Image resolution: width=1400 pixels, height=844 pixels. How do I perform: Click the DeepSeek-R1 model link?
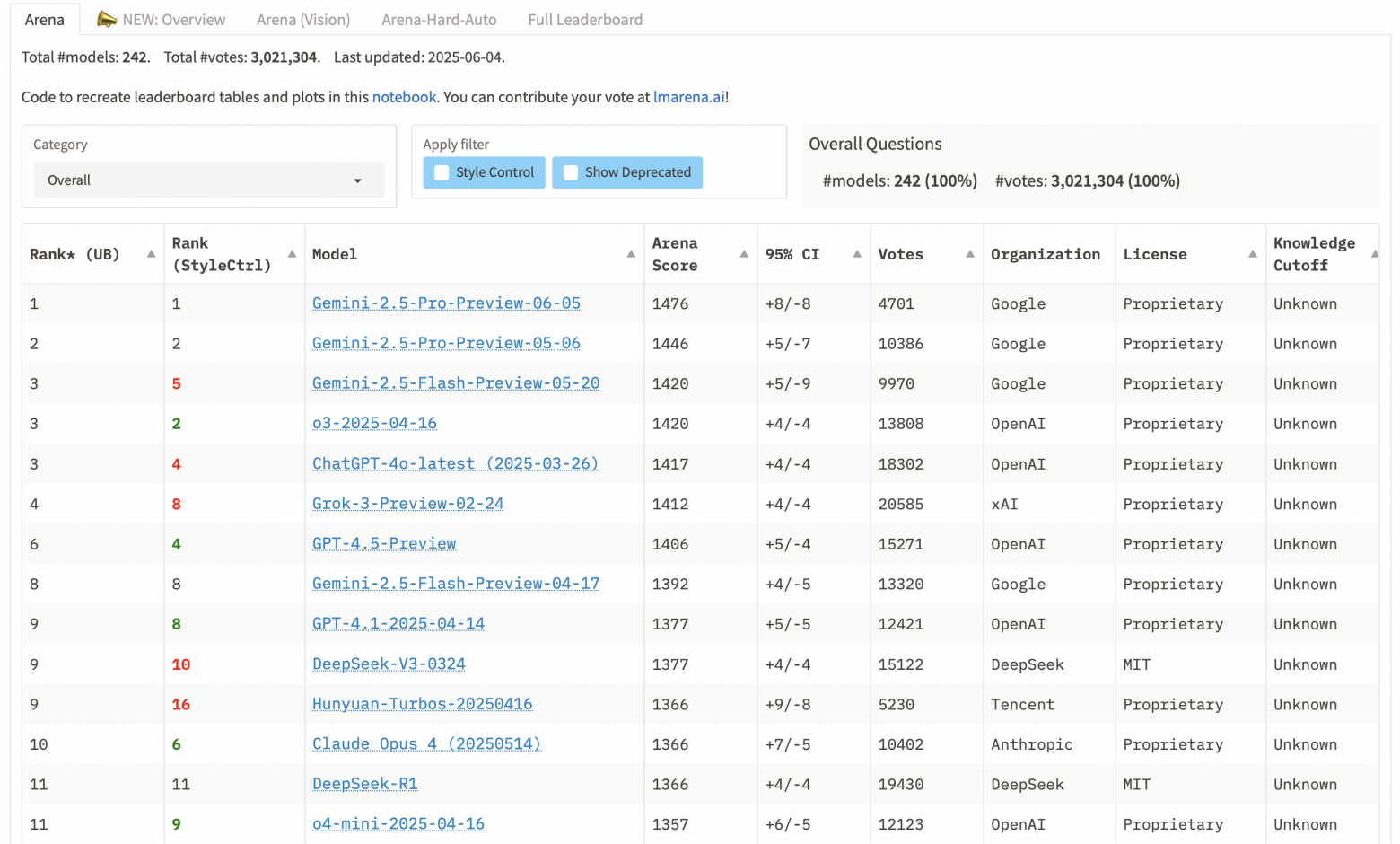(365, 784)
